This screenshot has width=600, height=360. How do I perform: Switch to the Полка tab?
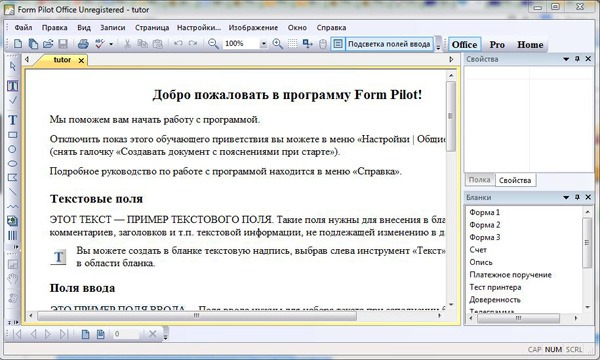[479, 180]
